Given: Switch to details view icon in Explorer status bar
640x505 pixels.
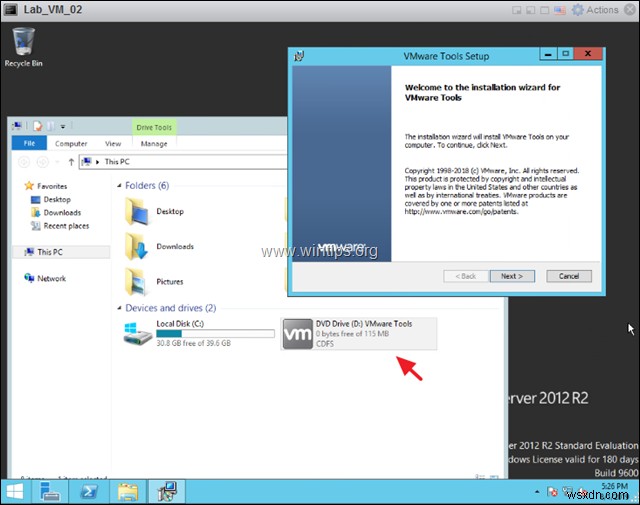Looking at the screenshot, I should coord(480,476).
